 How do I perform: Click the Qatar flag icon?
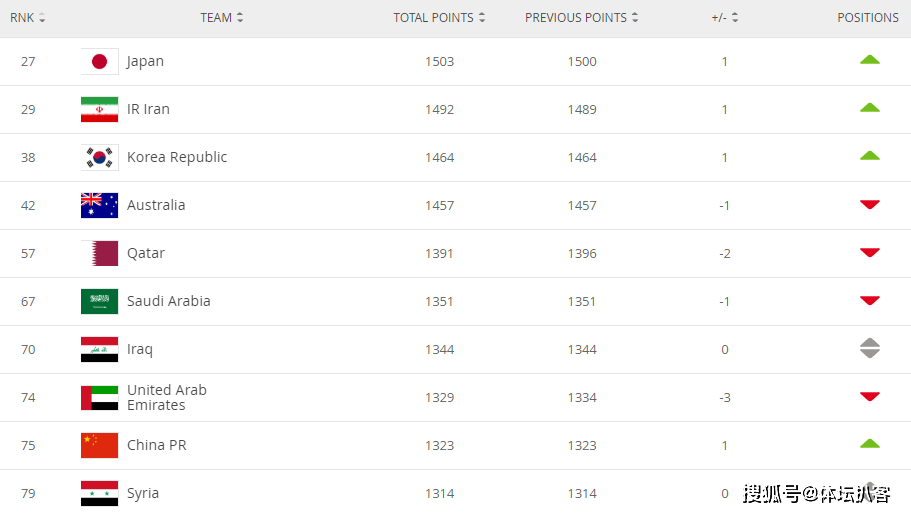(x=99, y=253)
